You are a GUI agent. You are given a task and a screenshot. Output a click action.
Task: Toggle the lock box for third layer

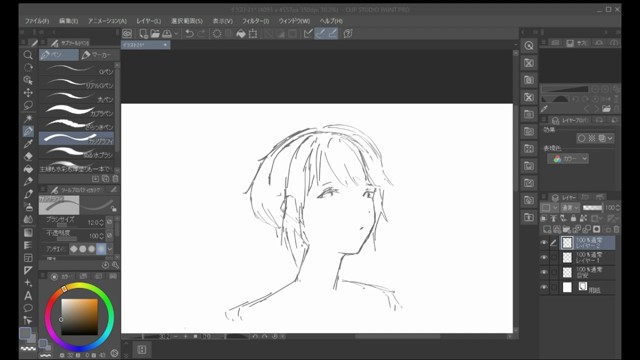[x=554, y=272]
